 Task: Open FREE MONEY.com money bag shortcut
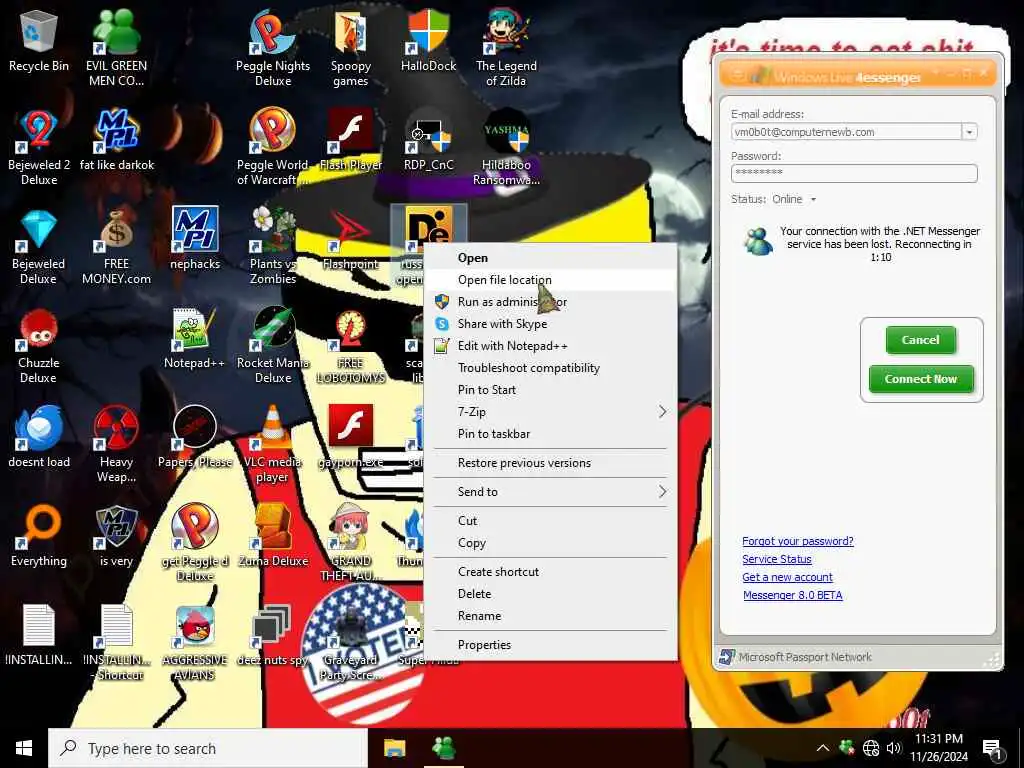pyautogui.click(x=116, y=246)
